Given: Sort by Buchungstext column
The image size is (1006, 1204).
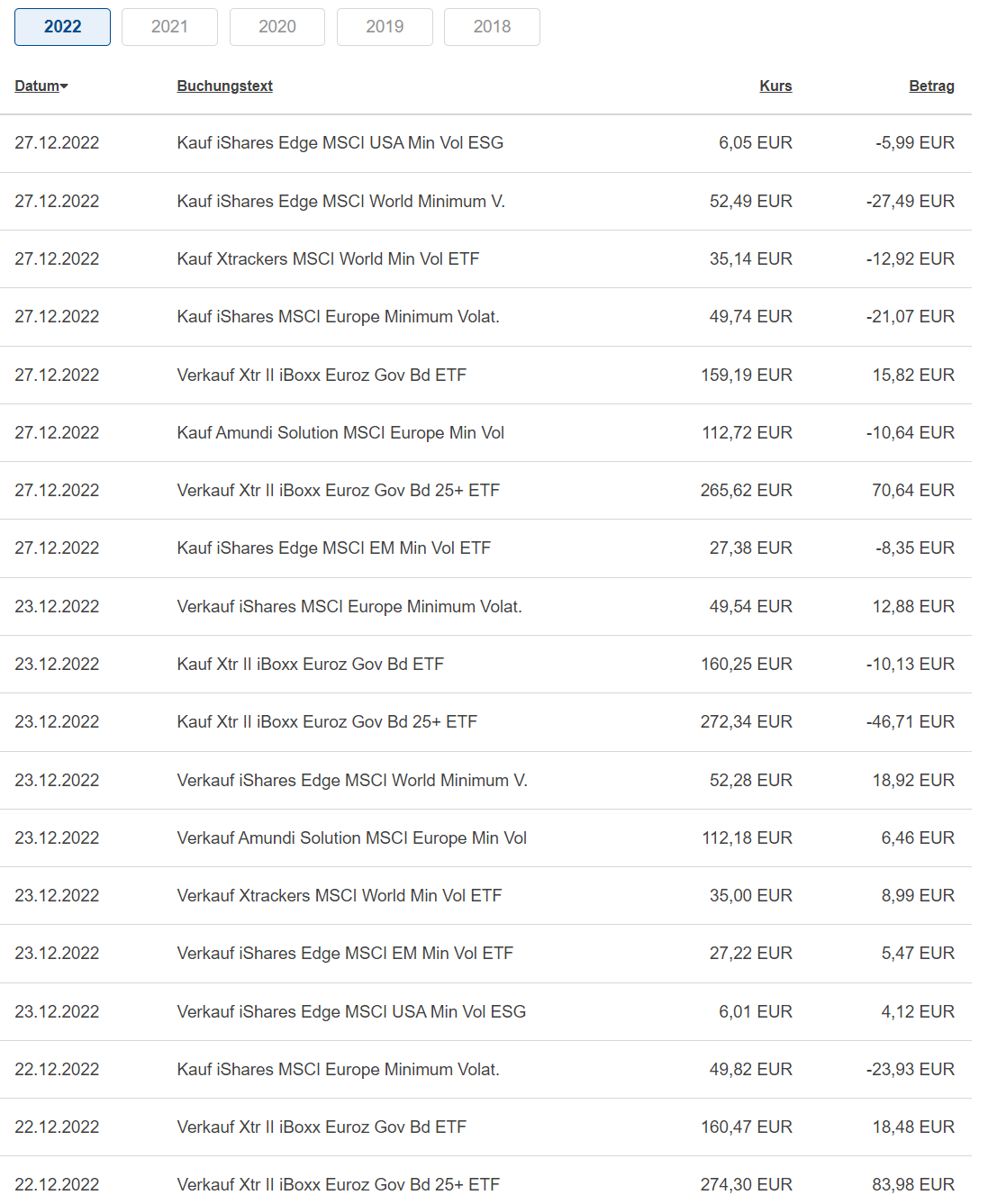Looking at the screenshot, I should (x=224, y=86).
